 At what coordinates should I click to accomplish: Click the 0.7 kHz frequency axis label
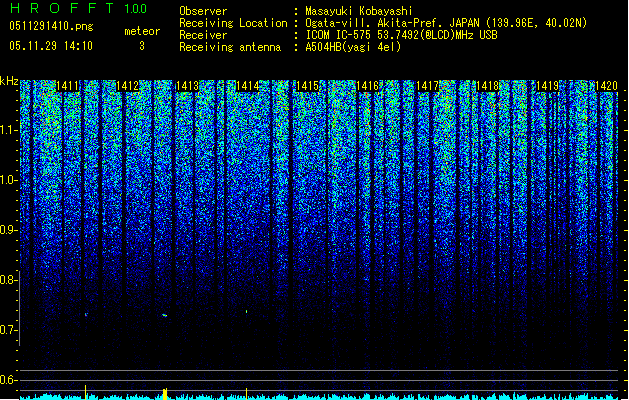click(9, 330)
